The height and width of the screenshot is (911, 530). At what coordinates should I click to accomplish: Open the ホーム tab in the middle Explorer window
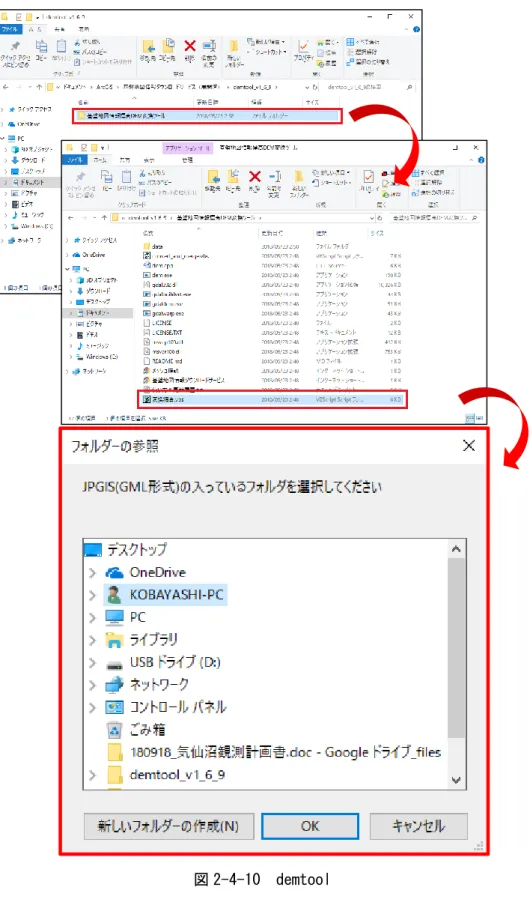click(100, 160)
